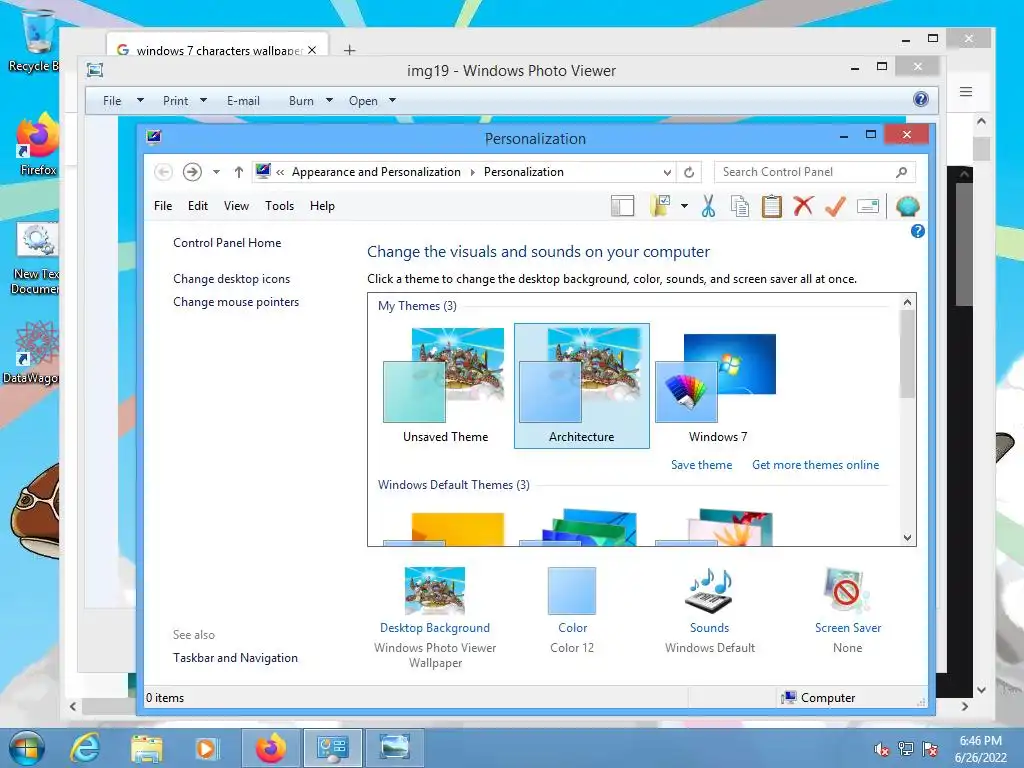Select the Architecture theme
The height and width of the screenshot is (768, 1024).
point(582,386)
